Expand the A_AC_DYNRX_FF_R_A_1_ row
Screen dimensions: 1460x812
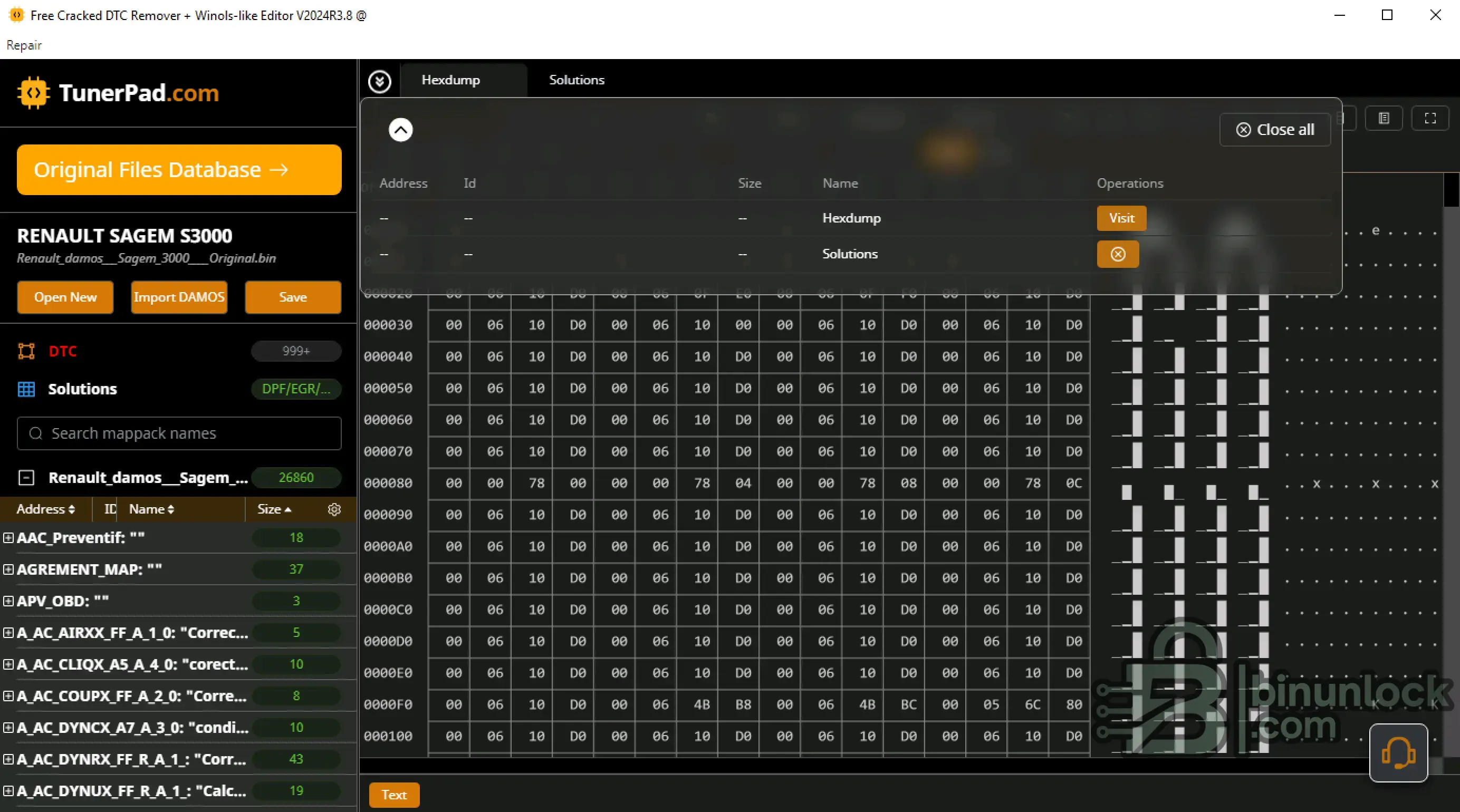8,760
